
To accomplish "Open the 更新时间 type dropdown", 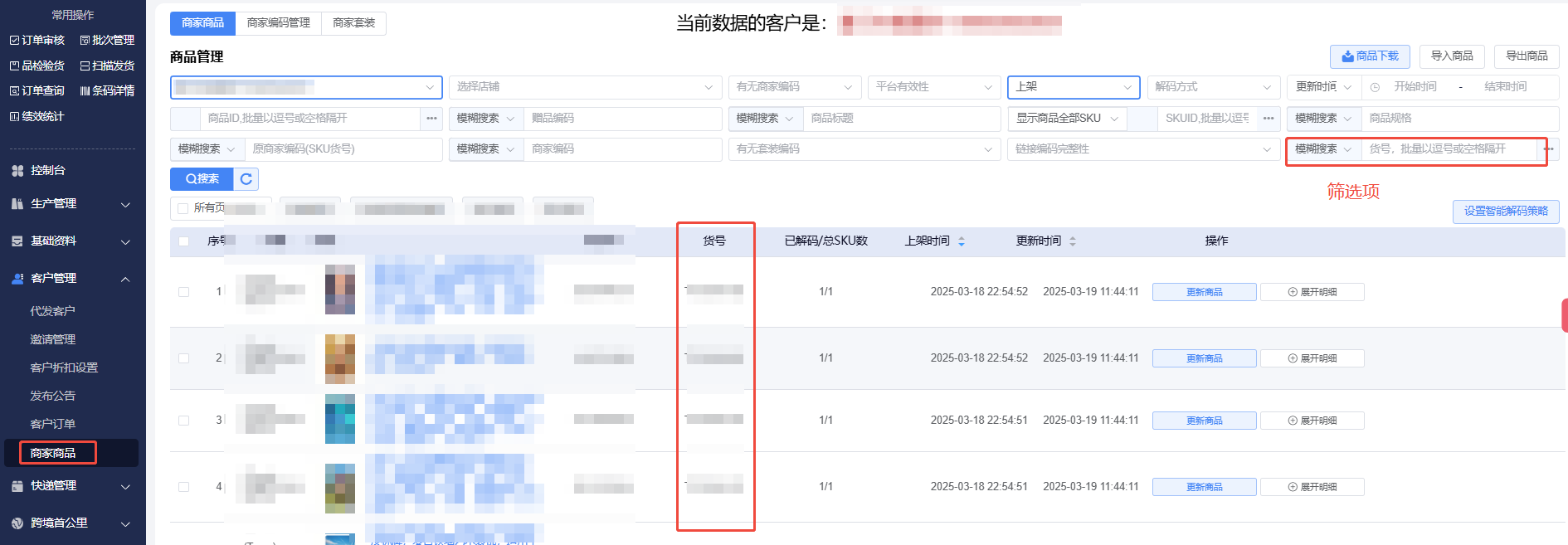I will click(1324, 87).
